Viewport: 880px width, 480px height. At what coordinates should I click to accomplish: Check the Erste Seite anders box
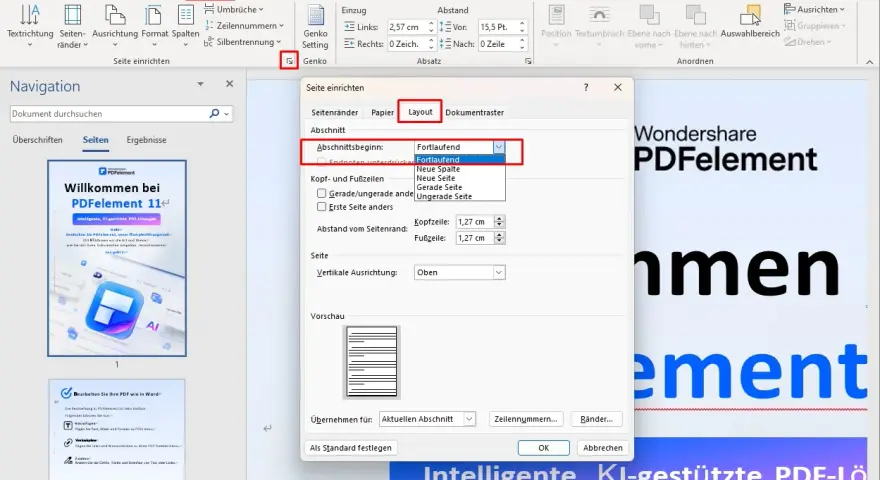click(322, 207)
